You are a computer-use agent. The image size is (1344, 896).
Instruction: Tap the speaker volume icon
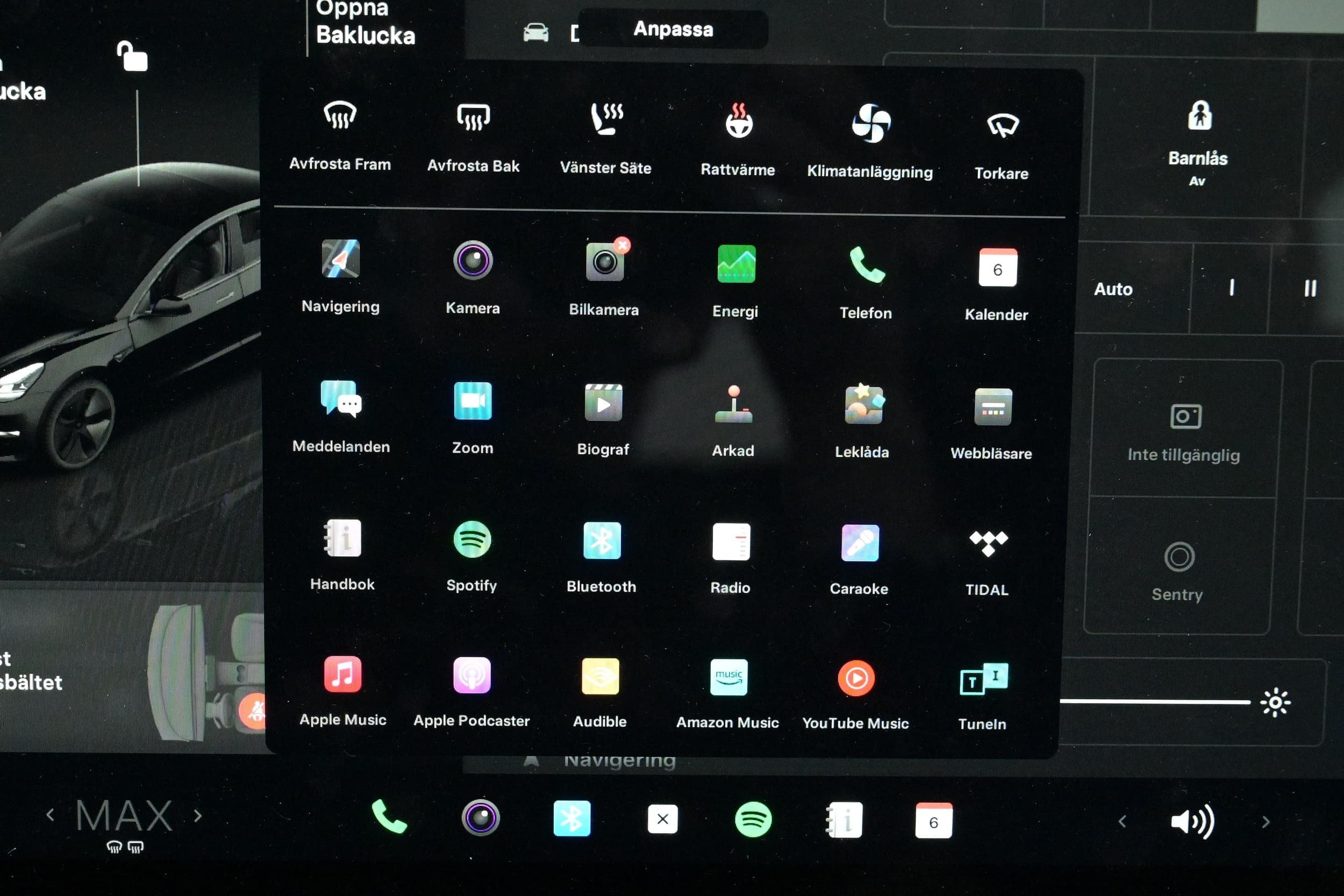pyautogui.click(x=1193, y=822)
